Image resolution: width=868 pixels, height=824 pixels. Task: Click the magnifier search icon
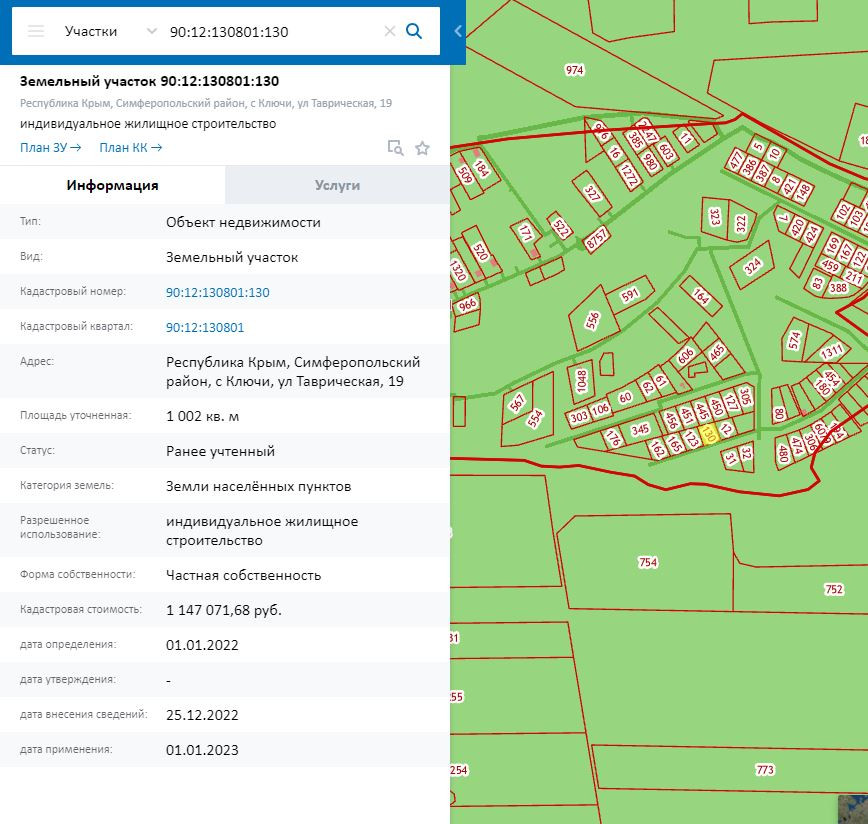pyautogui.click(x=414, y=31)
